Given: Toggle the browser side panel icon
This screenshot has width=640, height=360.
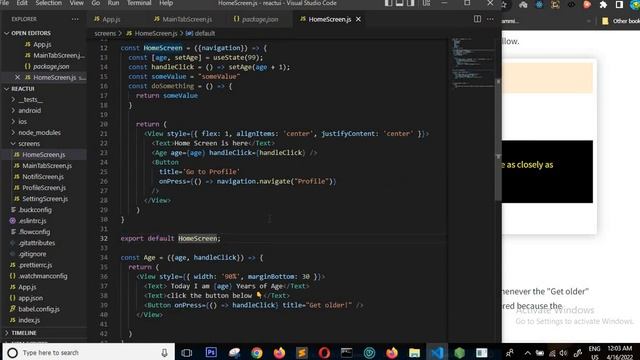Looking at the screenshot, I should point(619,4).
